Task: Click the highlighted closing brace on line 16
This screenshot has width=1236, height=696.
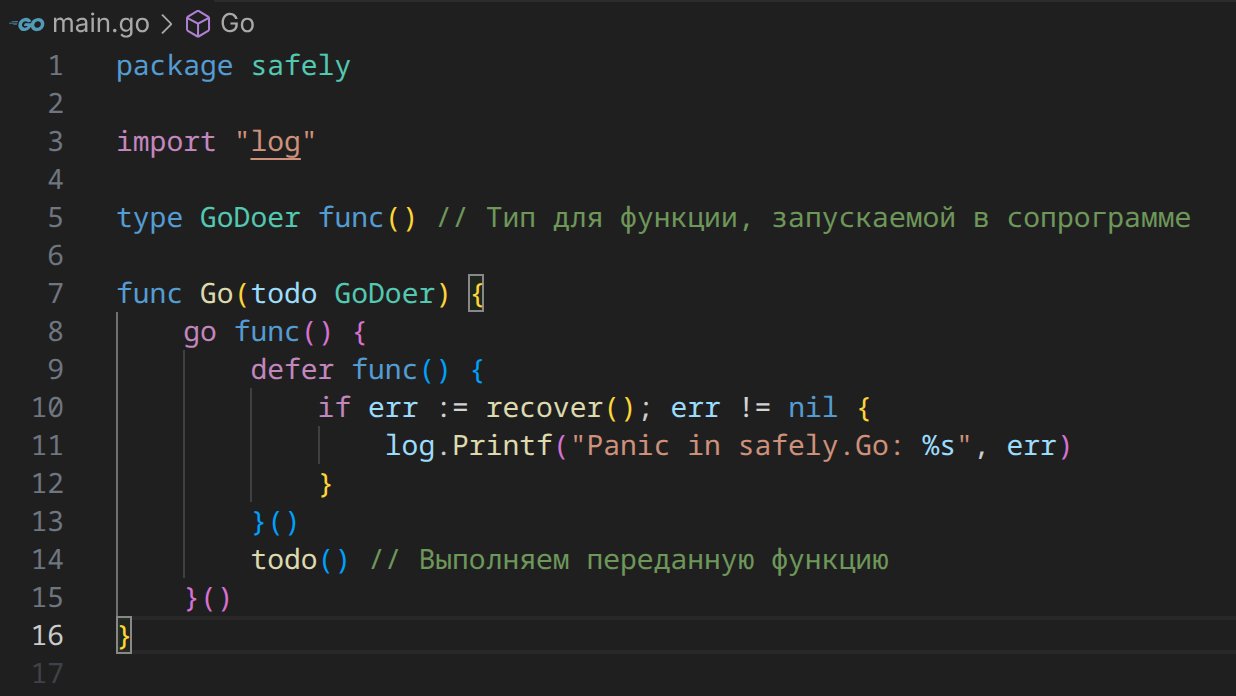Action: [x=124, y=636]
